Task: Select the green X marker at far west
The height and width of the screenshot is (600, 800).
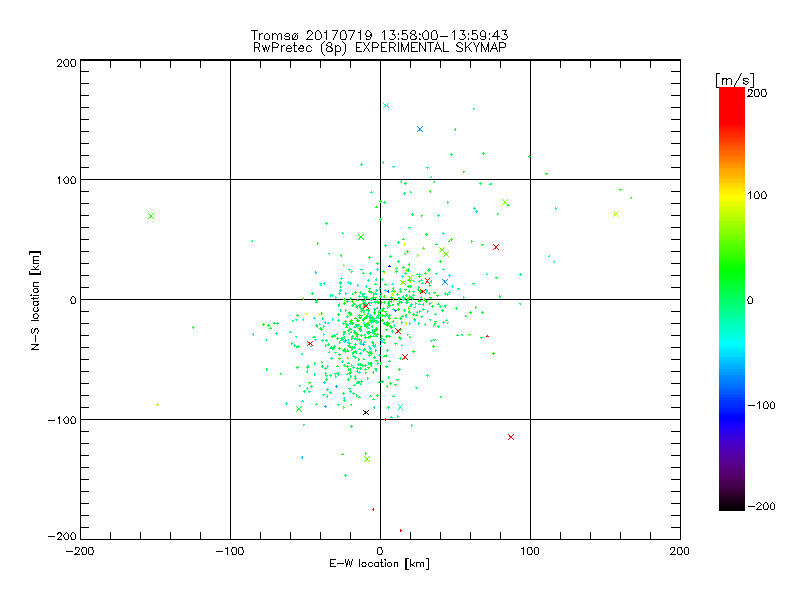Action: coord(151,216)
